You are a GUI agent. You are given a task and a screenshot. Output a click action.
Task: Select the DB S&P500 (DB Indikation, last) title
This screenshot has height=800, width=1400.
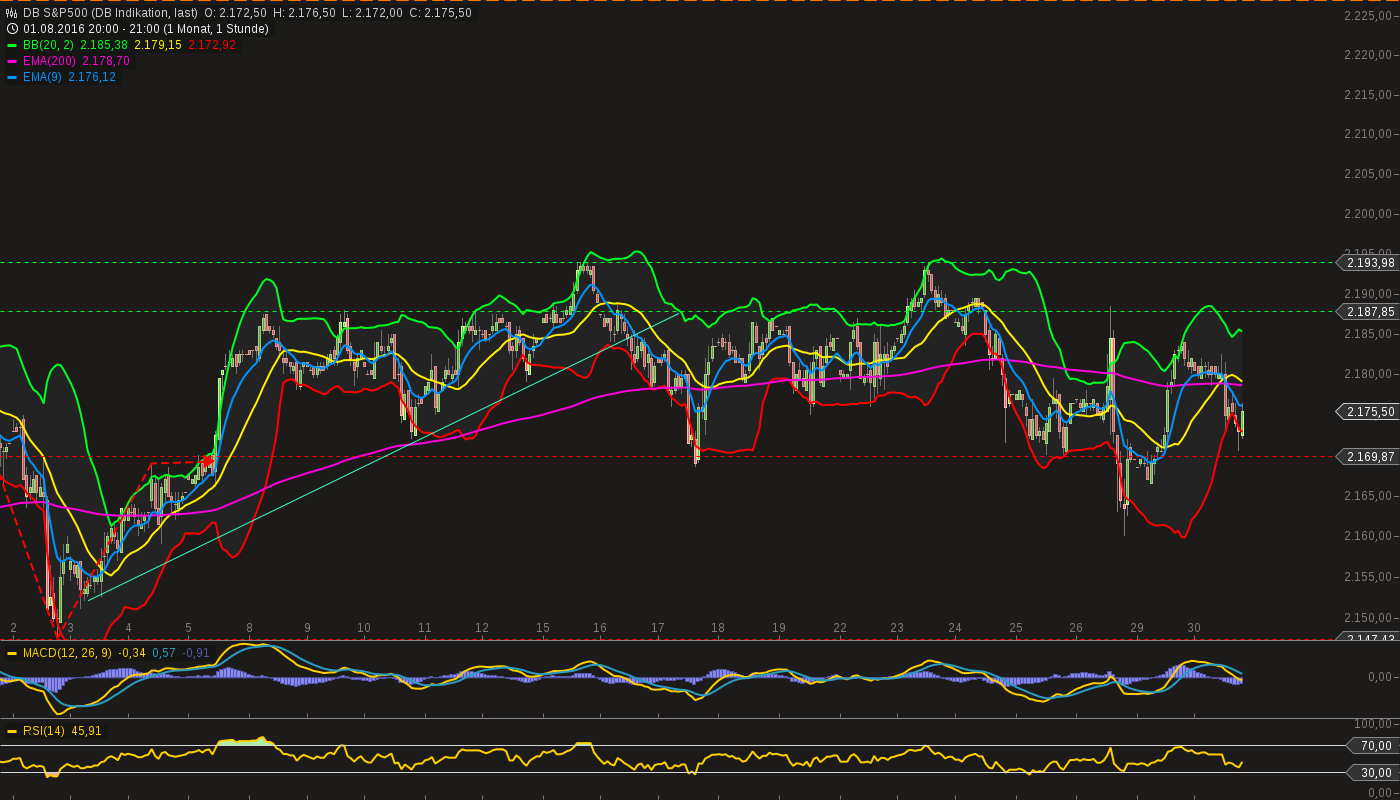click(111, 13)
